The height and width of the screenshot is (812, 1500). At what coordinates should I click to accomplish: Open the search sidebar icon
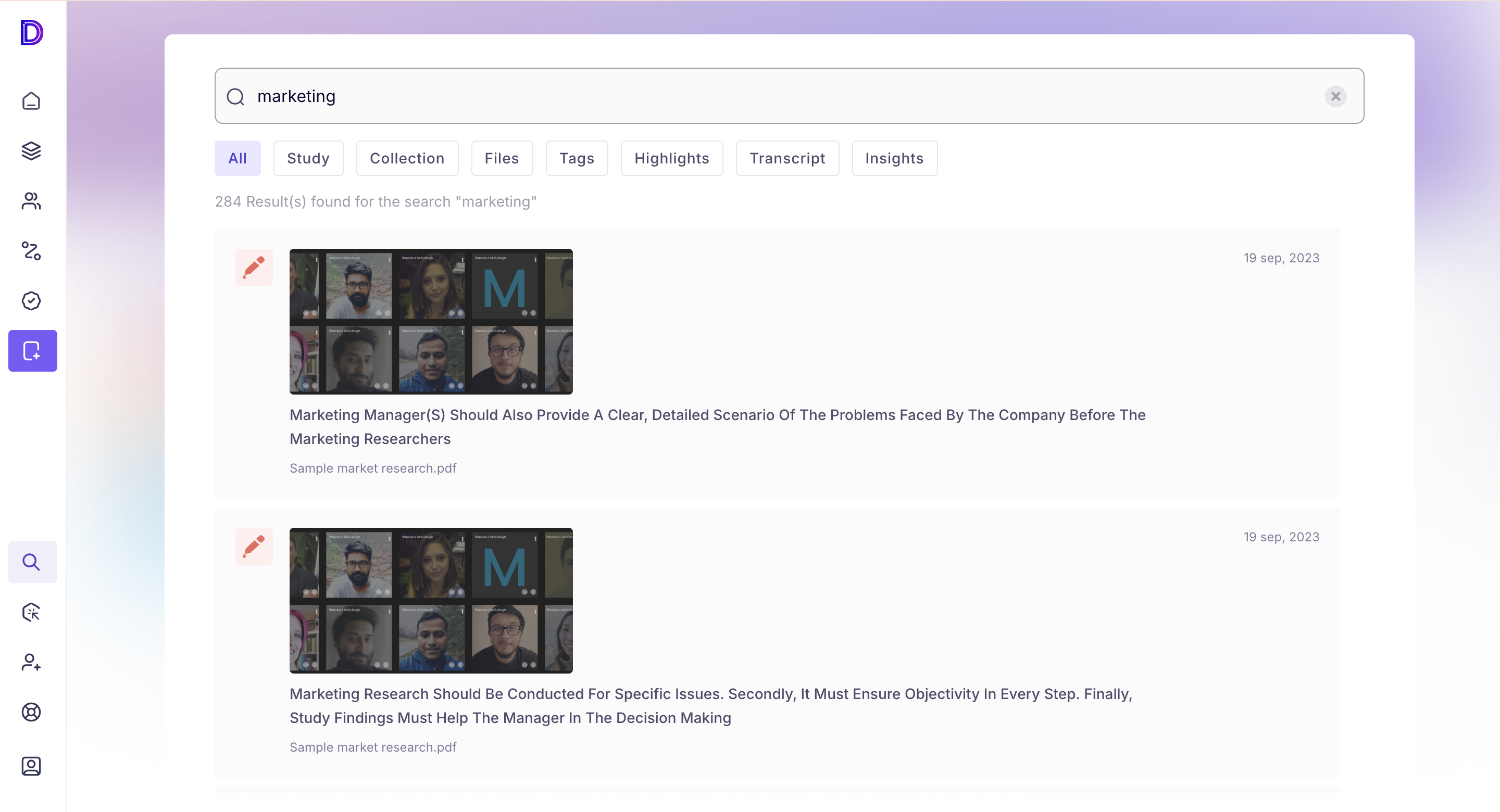click(x=33, y=562)
